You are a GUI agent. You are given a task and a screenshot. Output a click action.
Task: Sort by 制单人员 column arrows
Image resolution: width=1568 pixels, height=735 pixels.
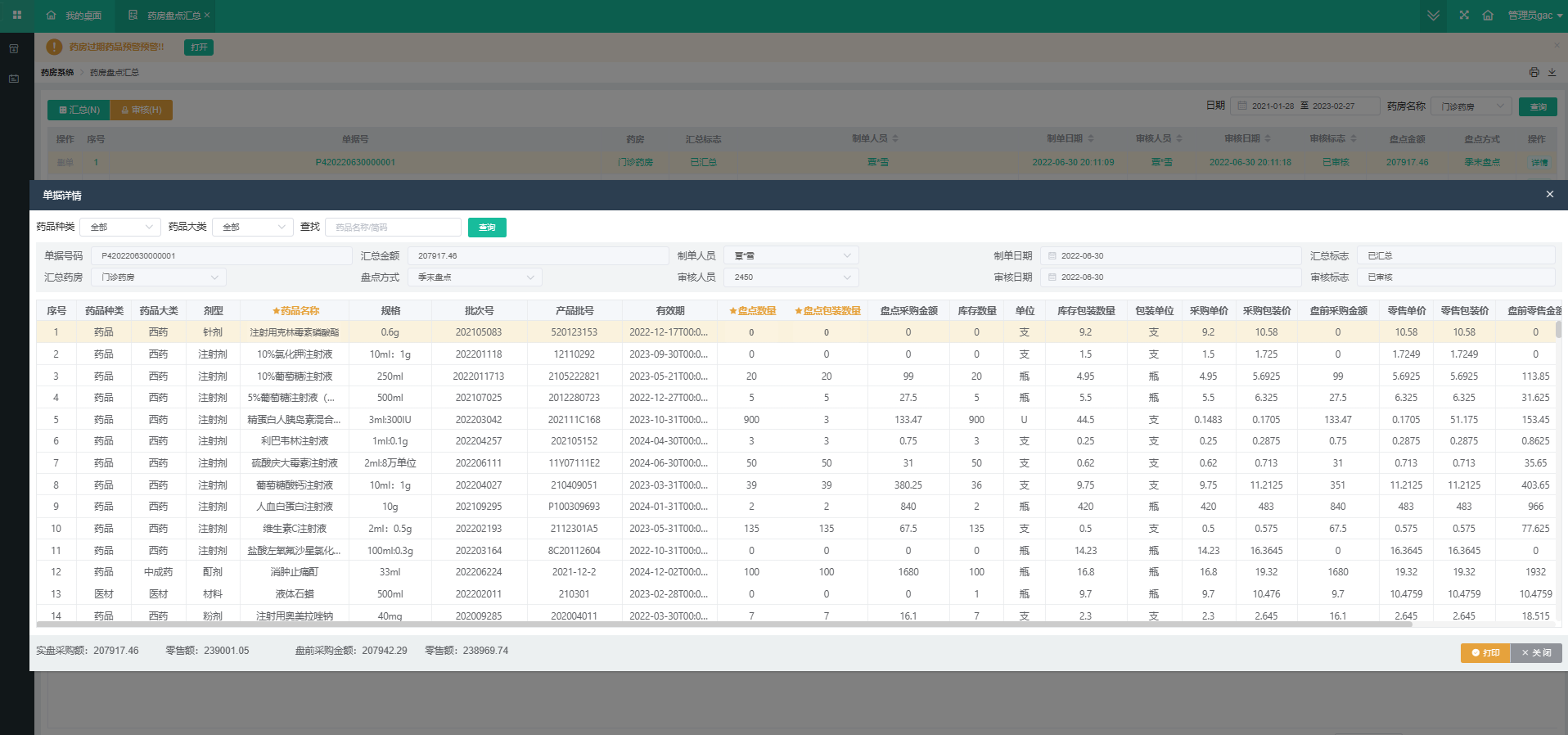tap(895, 139)
